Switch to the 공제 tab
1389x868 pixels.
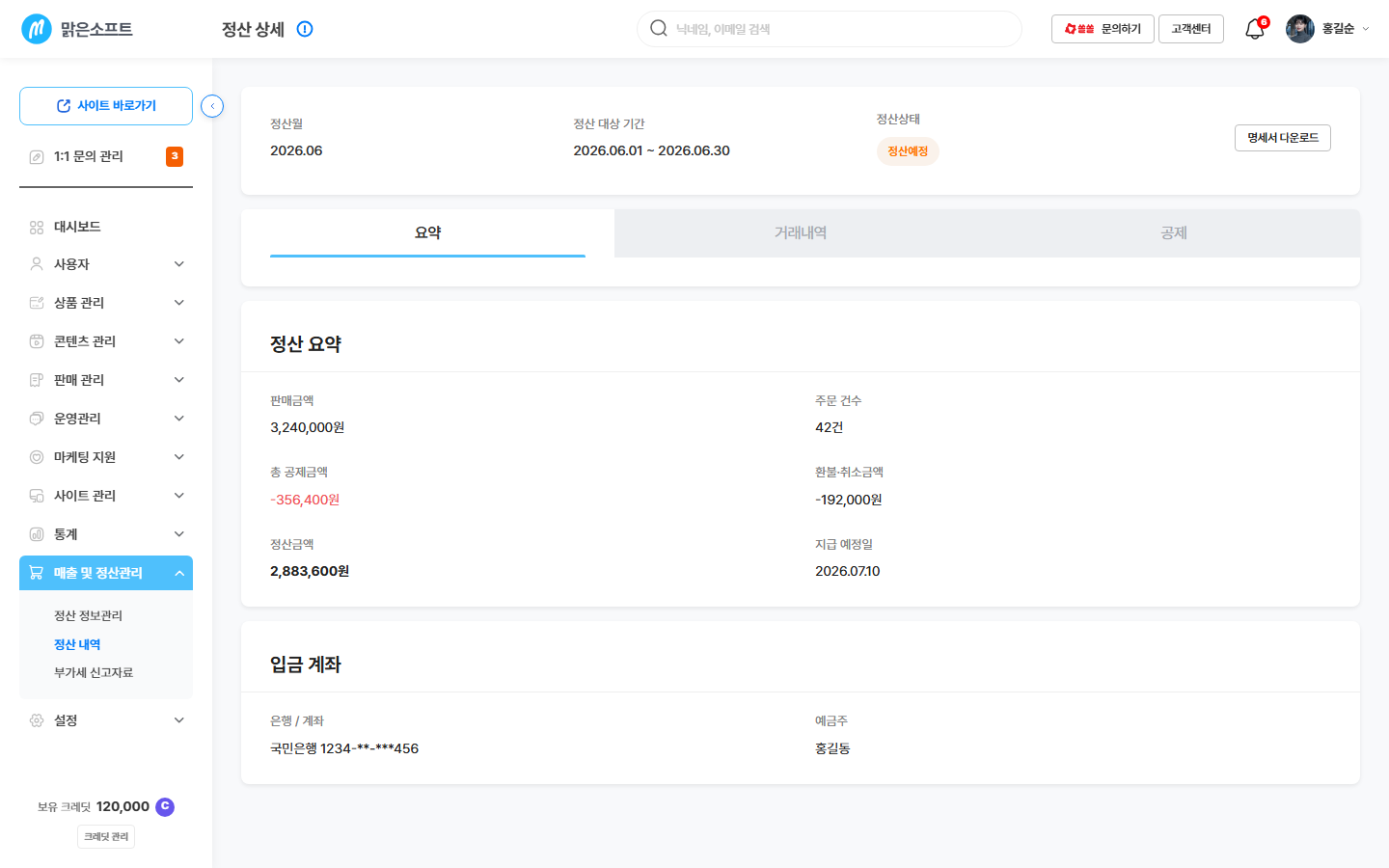coord(1174,233)
